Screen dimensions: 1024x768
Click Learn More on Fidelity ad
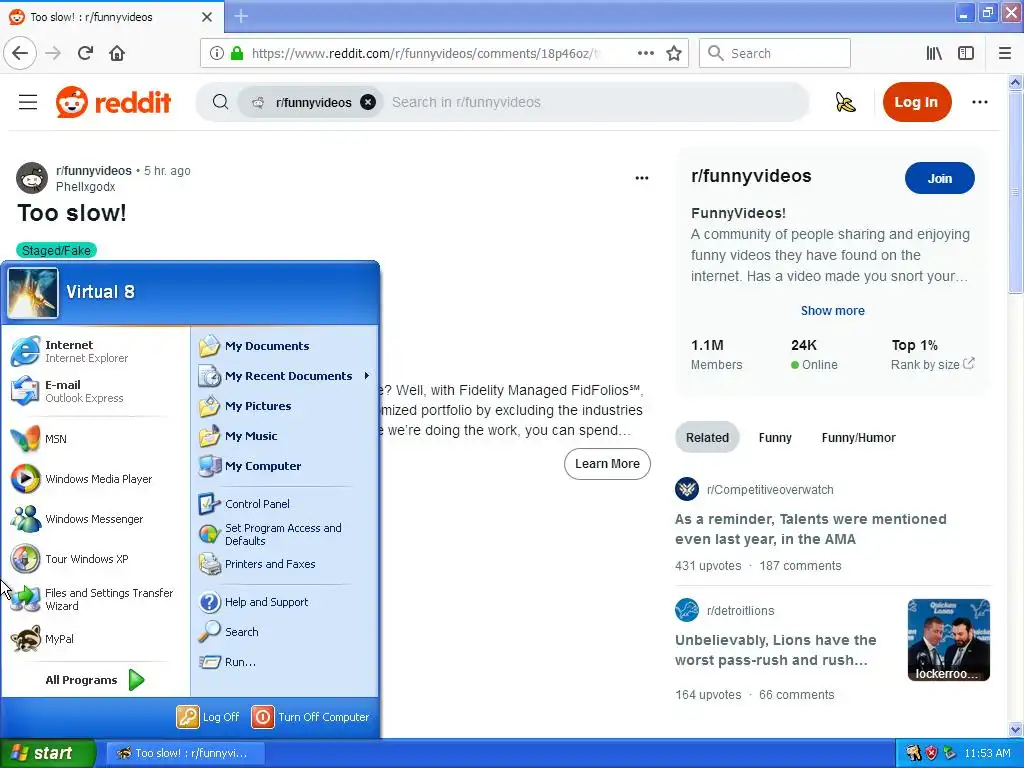607,464
